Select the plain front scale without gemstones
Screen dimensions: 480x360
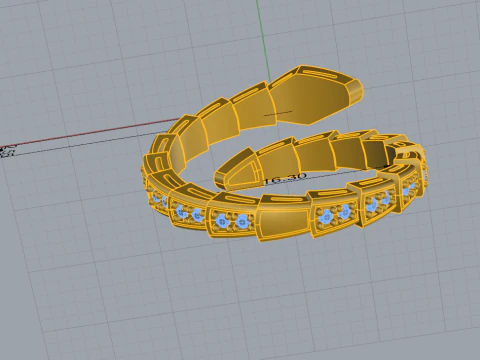(x=284, y=217)
